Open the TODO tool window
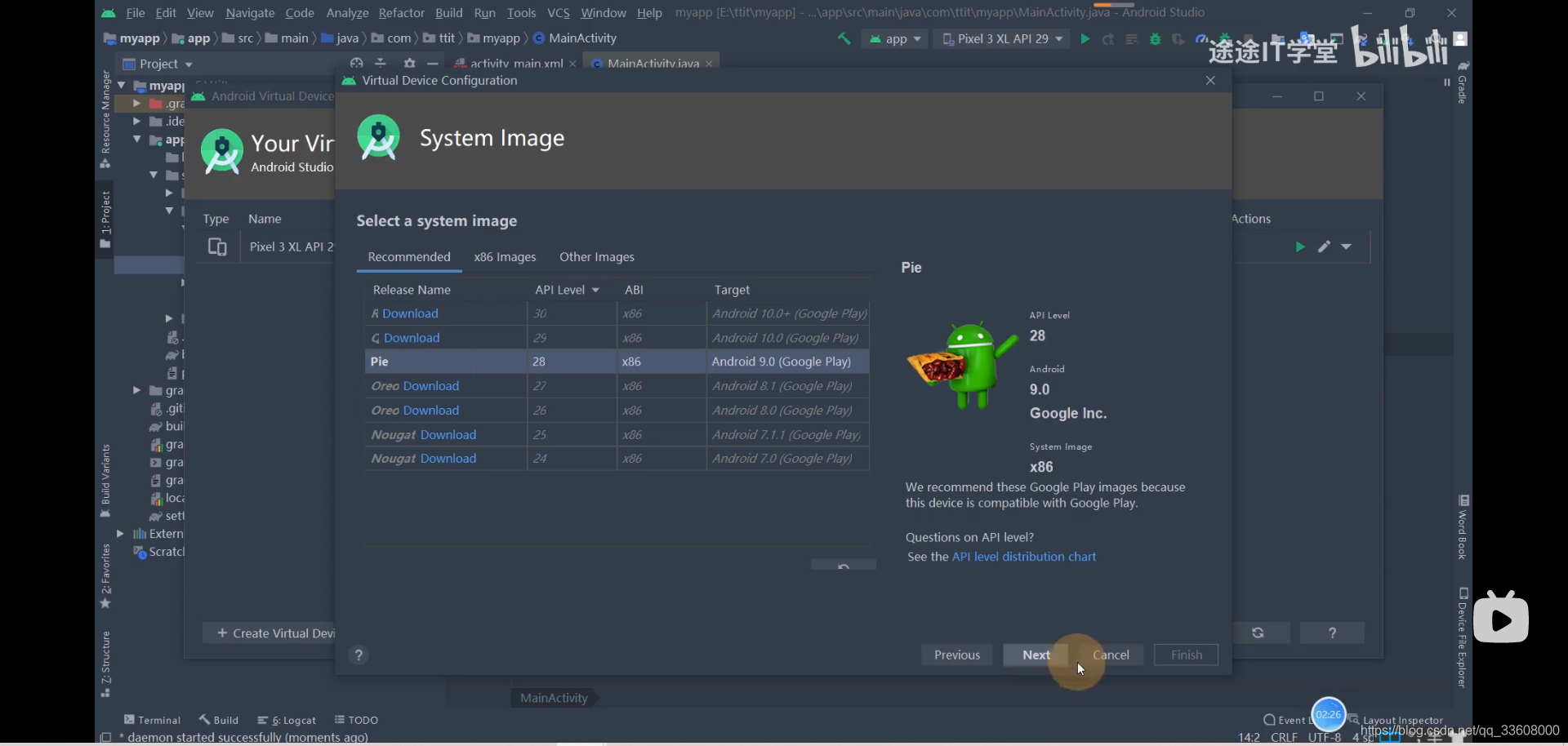This screenshot has width=1568, height=746. (356, 720)
